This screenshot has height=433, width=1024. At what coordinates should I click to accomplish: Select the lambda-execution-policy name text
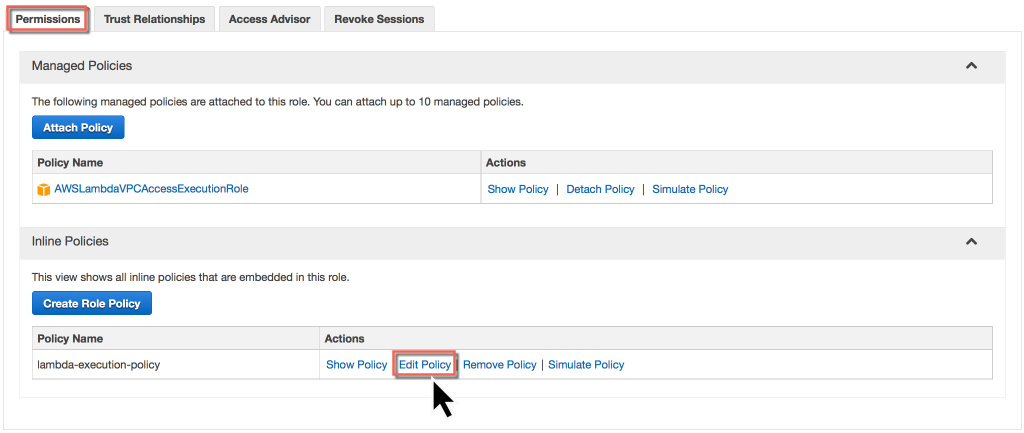99,364
